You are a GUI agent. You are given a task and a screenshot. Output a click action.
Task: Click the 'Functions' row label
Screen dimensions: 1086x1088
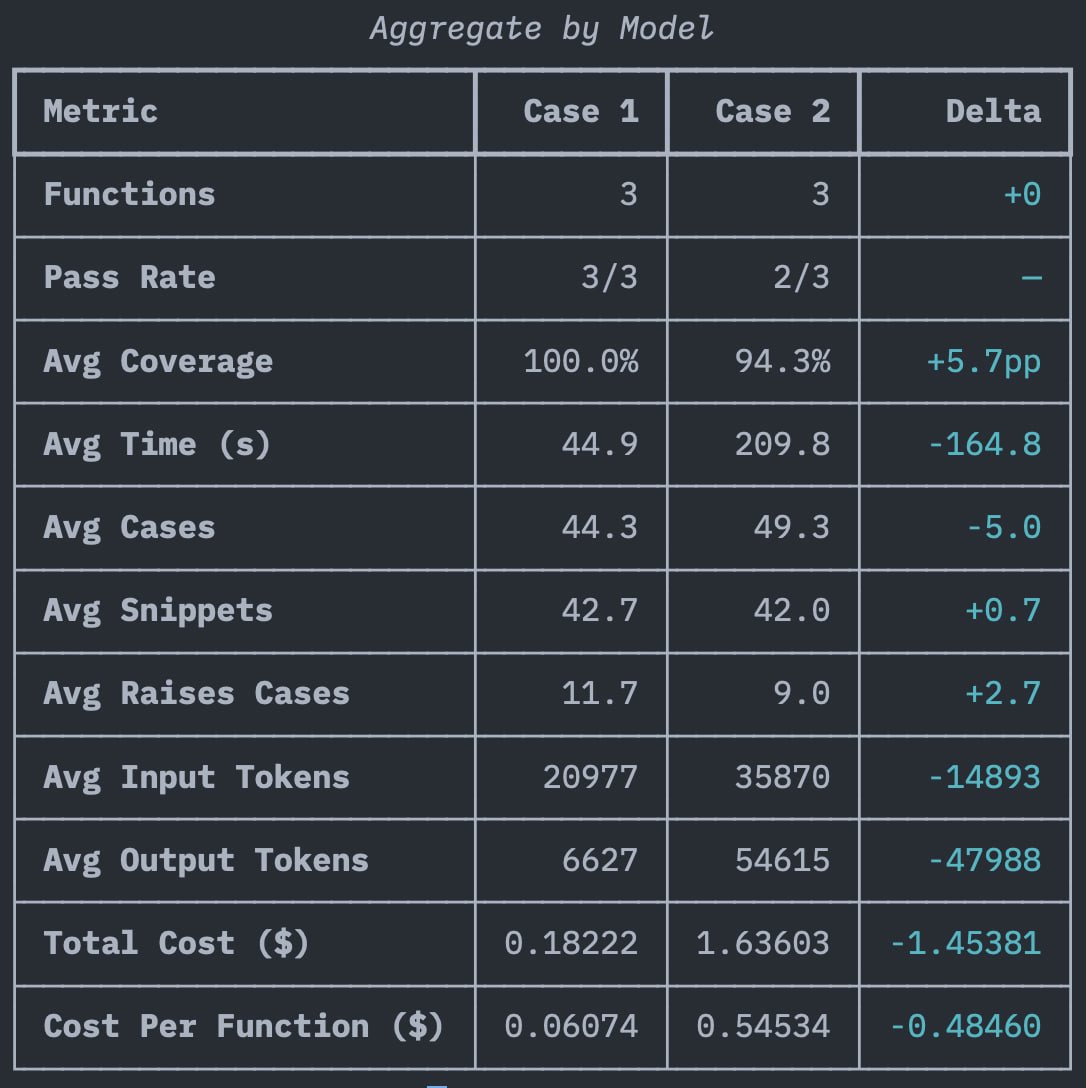click(x=129, y=194)
